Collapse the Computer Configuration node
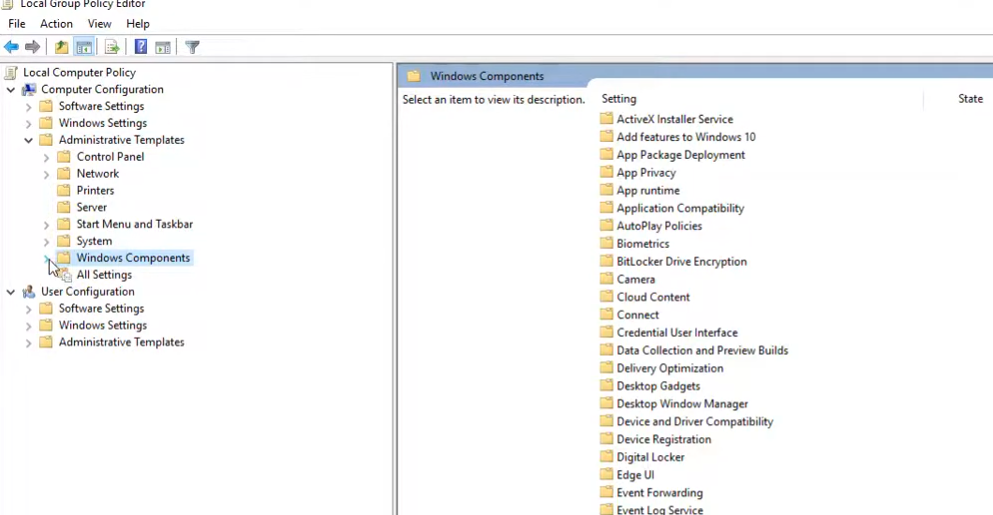The height and width of the screenshot is (515, 993). (11, 90)
